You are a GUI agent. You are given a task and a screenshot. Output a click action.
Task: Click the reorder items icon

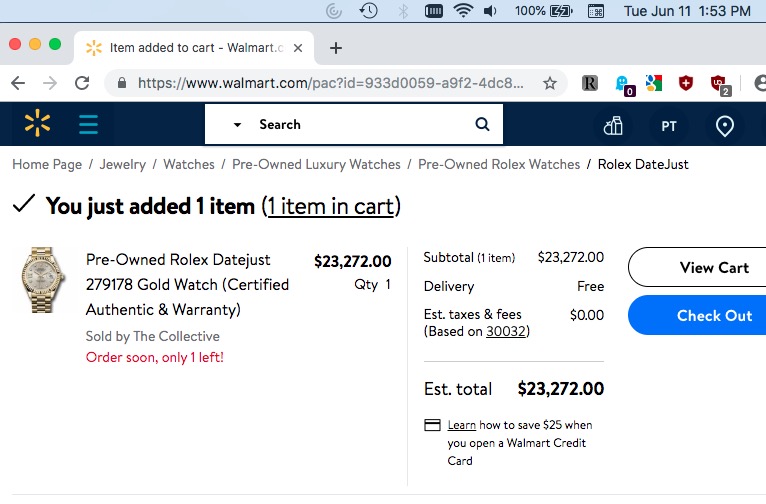tap(612, 125)
